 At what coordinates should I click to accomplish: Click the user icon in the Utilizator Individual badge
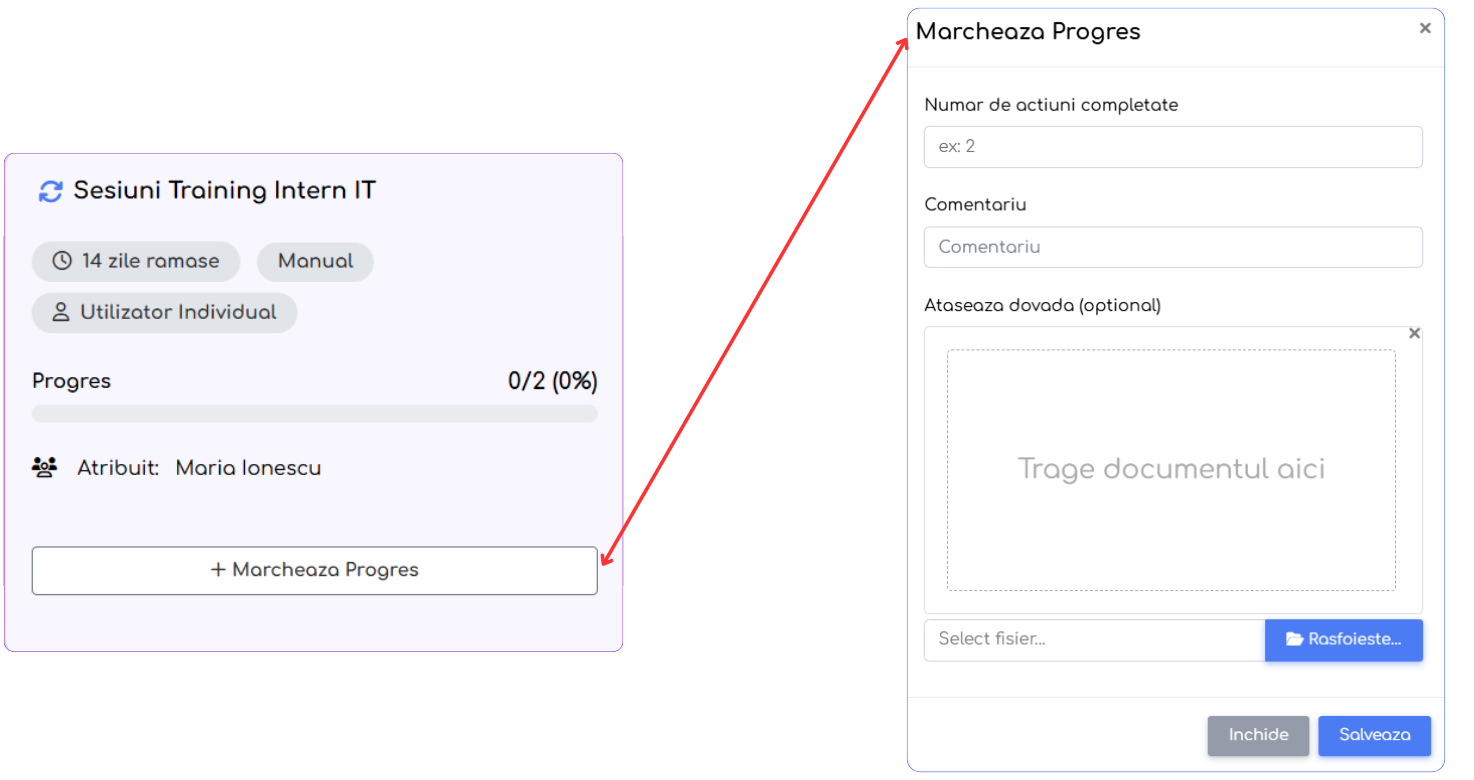point(61,312)
